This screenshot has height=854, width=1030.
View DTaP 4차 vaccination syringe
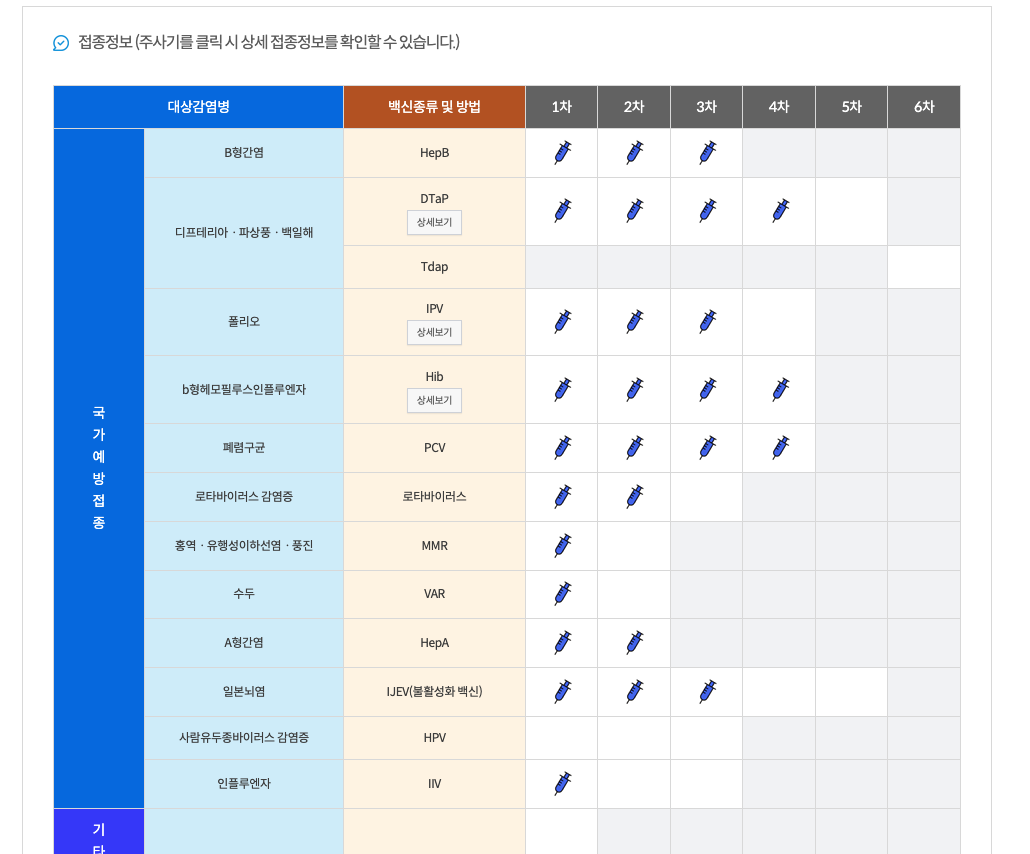point(780,211)
